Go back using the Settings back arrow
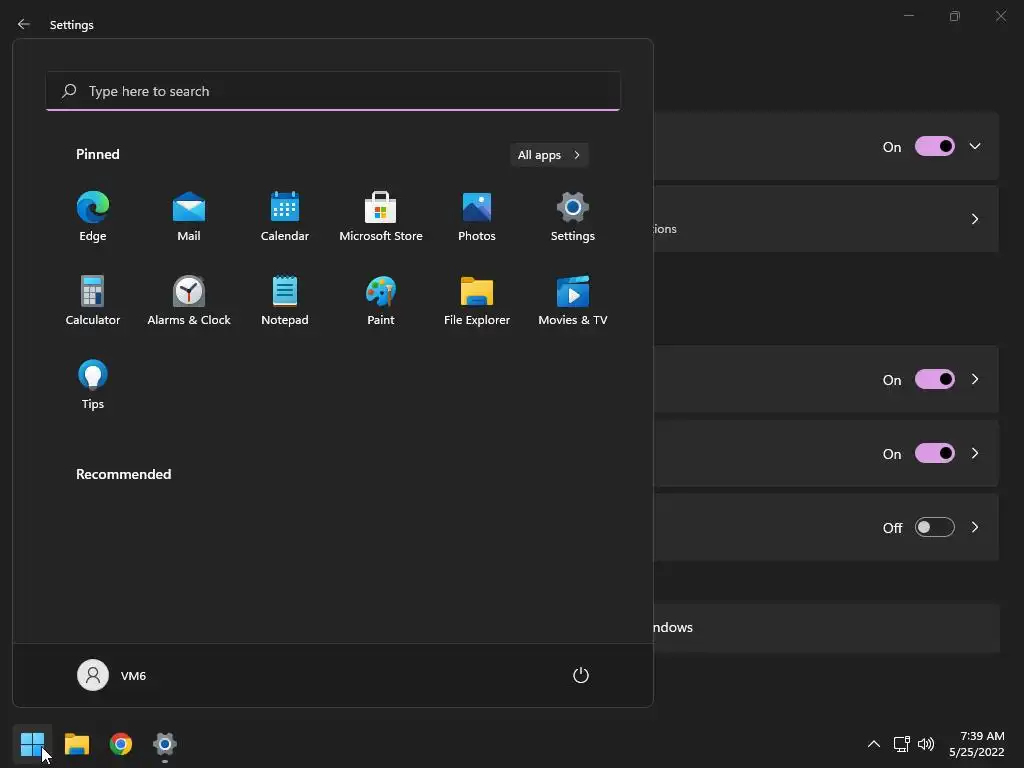 tap(24, 24)
